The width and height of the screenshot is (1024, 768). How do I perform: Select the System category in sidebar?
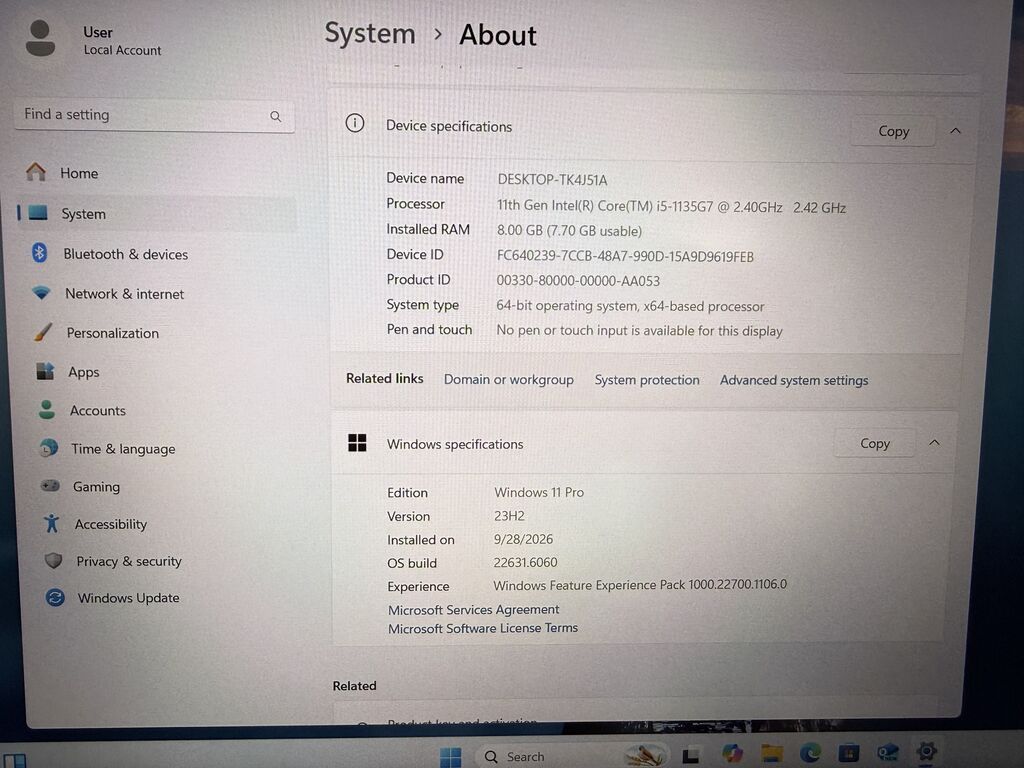157,214
